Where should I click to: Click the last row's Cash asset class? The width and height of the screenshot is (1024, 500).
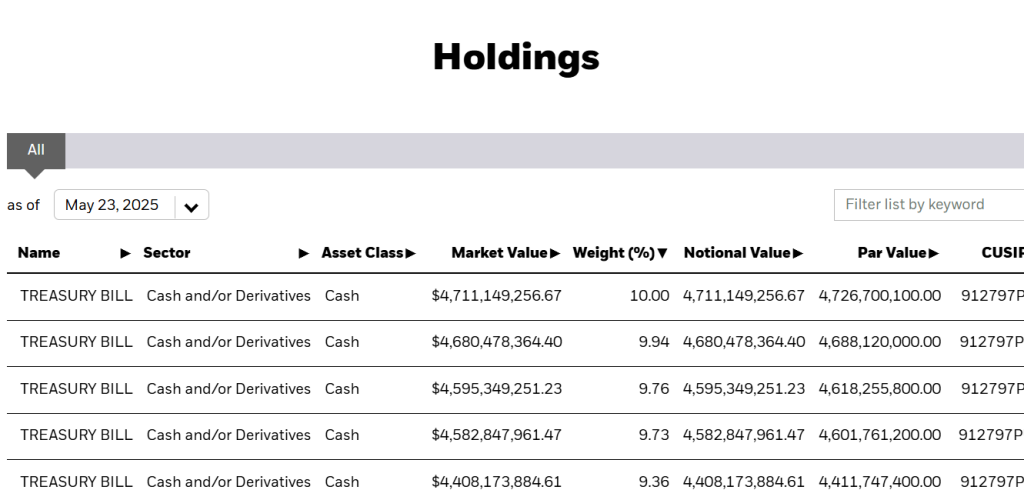[x=342, y=482]
